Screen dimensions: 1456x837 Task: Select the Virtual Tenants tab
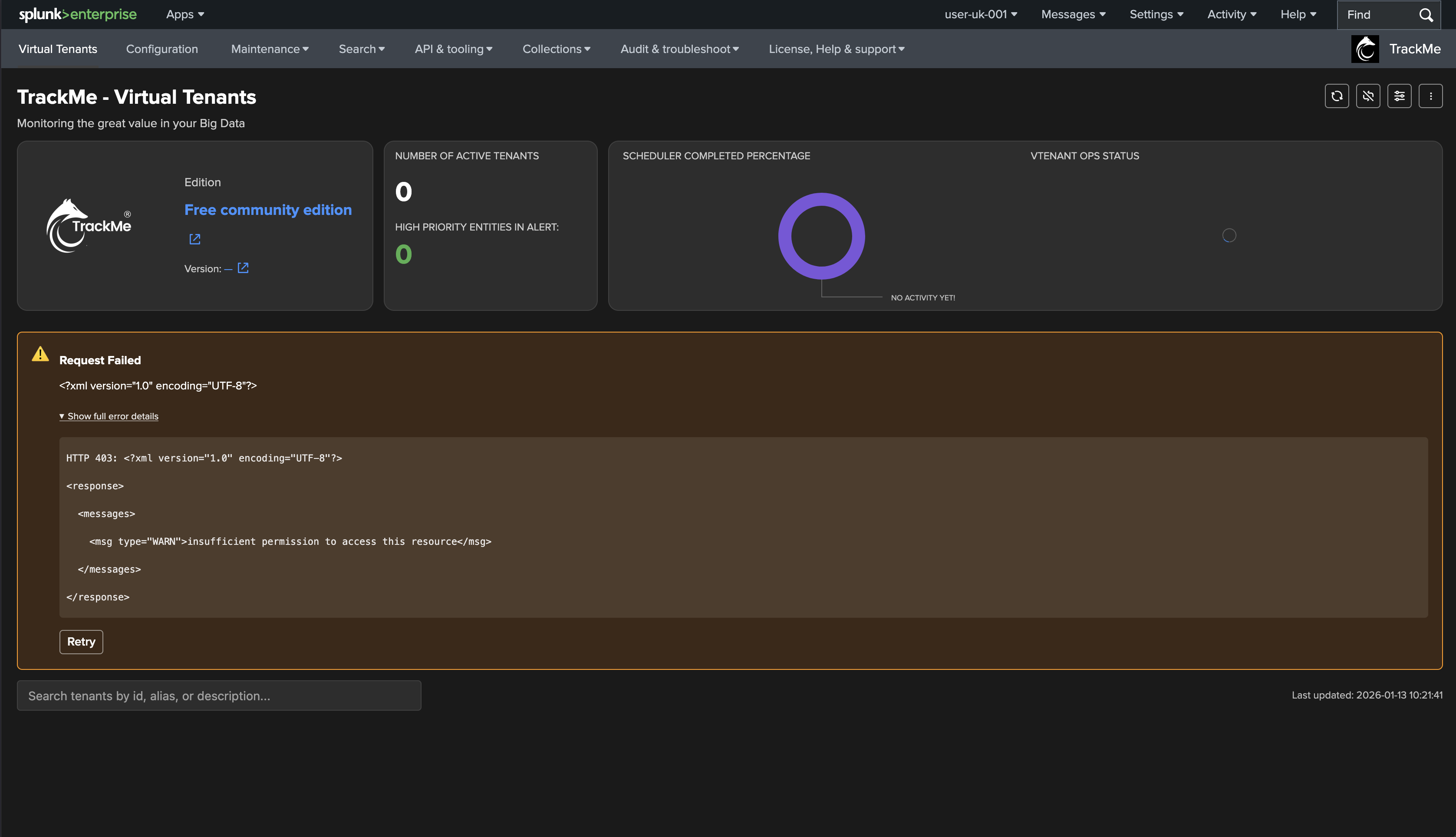tap(57, 49)
